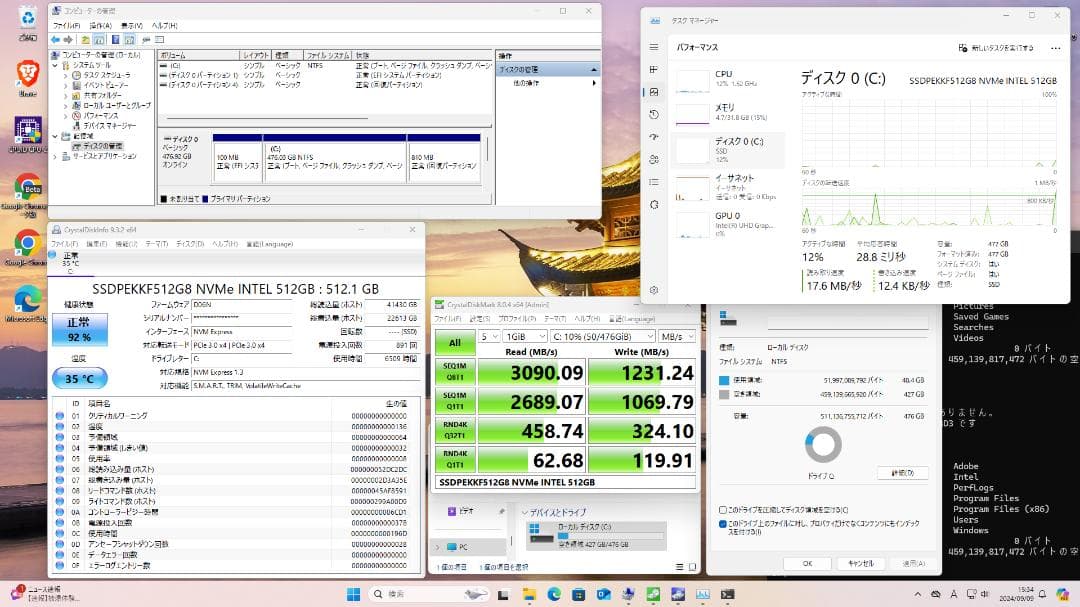This screenshot has width=1080, height=607.
Task: Click Run new task in Task Manager
Action: [996, 48]
